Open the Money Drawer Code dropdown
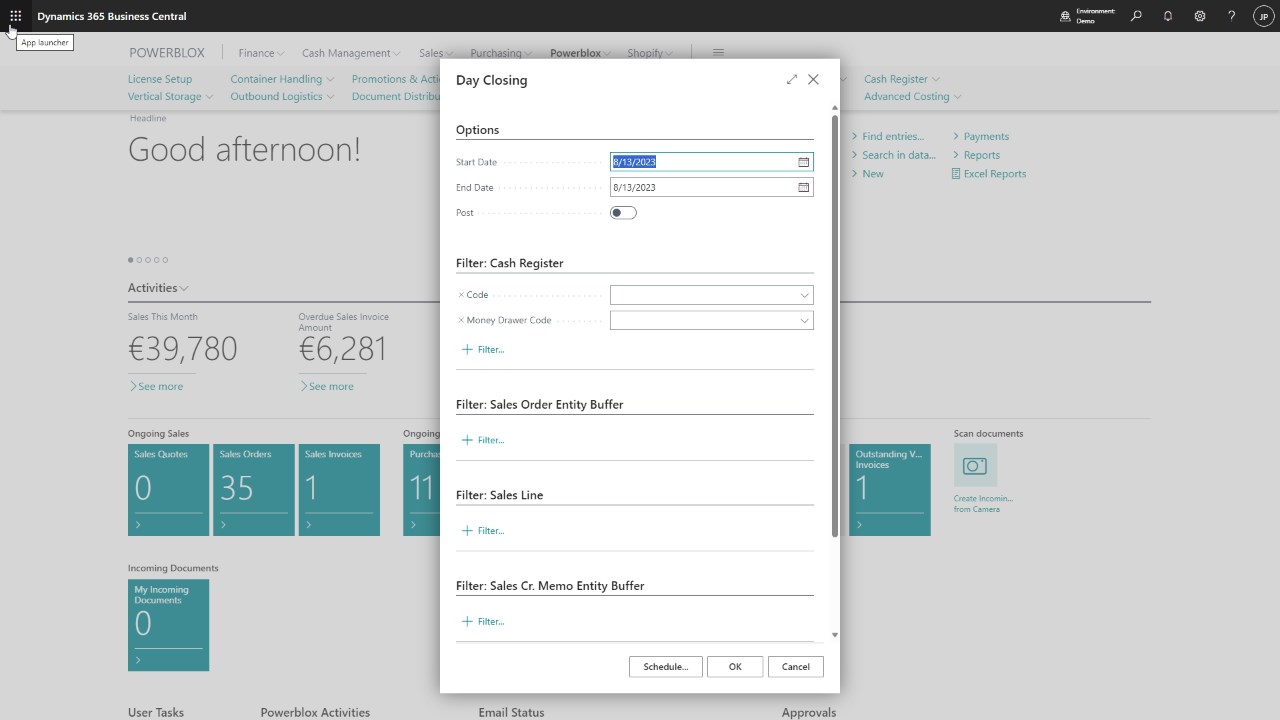 pos(804,320)
